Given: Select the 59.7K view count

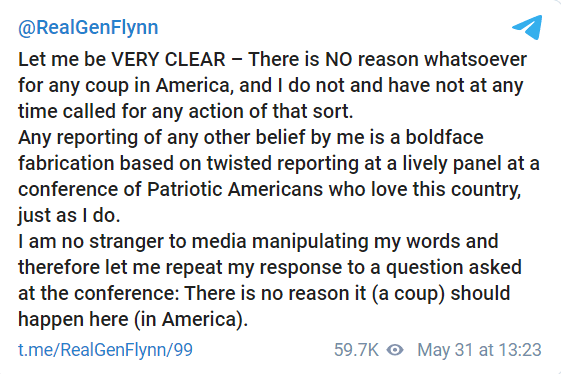Looking at the screenshot, I should pyautogui.click(x=356, y=350).
